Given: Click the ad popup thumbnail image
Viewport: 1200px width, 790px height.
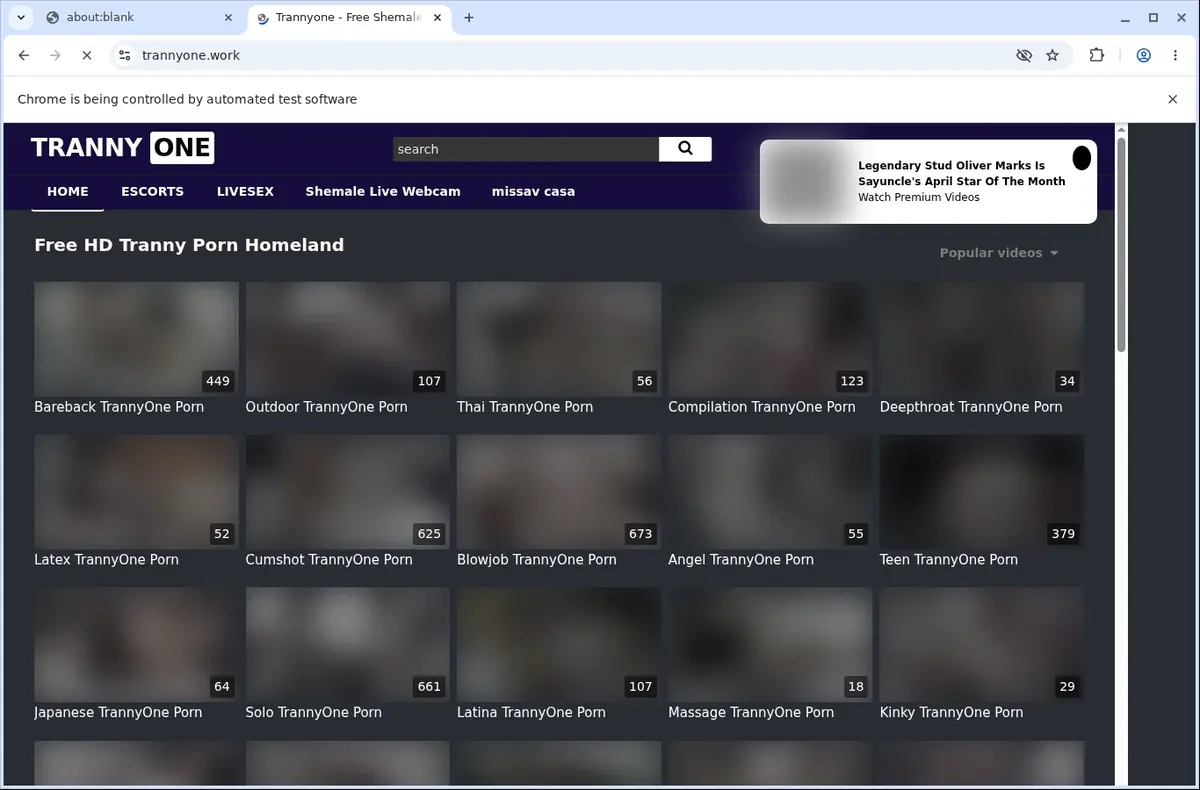Looking at the screenshot, I should (803, 182).
